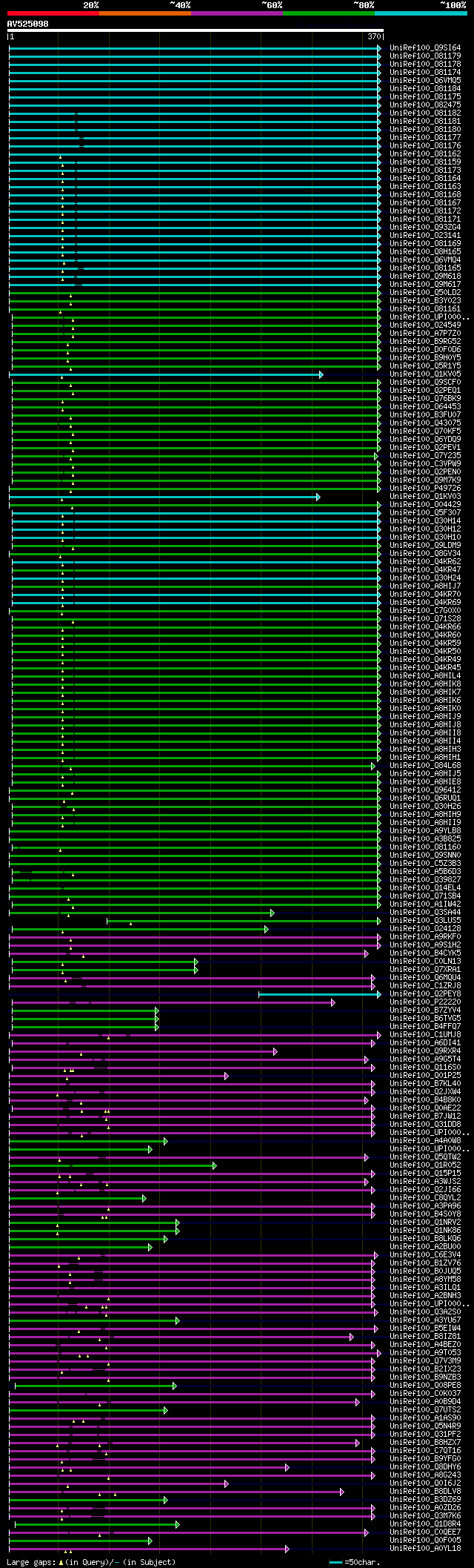This screenshot has width=474, height=1568.
Task: Select the UniRef100_O81160 label
Action: pos(425,847)
